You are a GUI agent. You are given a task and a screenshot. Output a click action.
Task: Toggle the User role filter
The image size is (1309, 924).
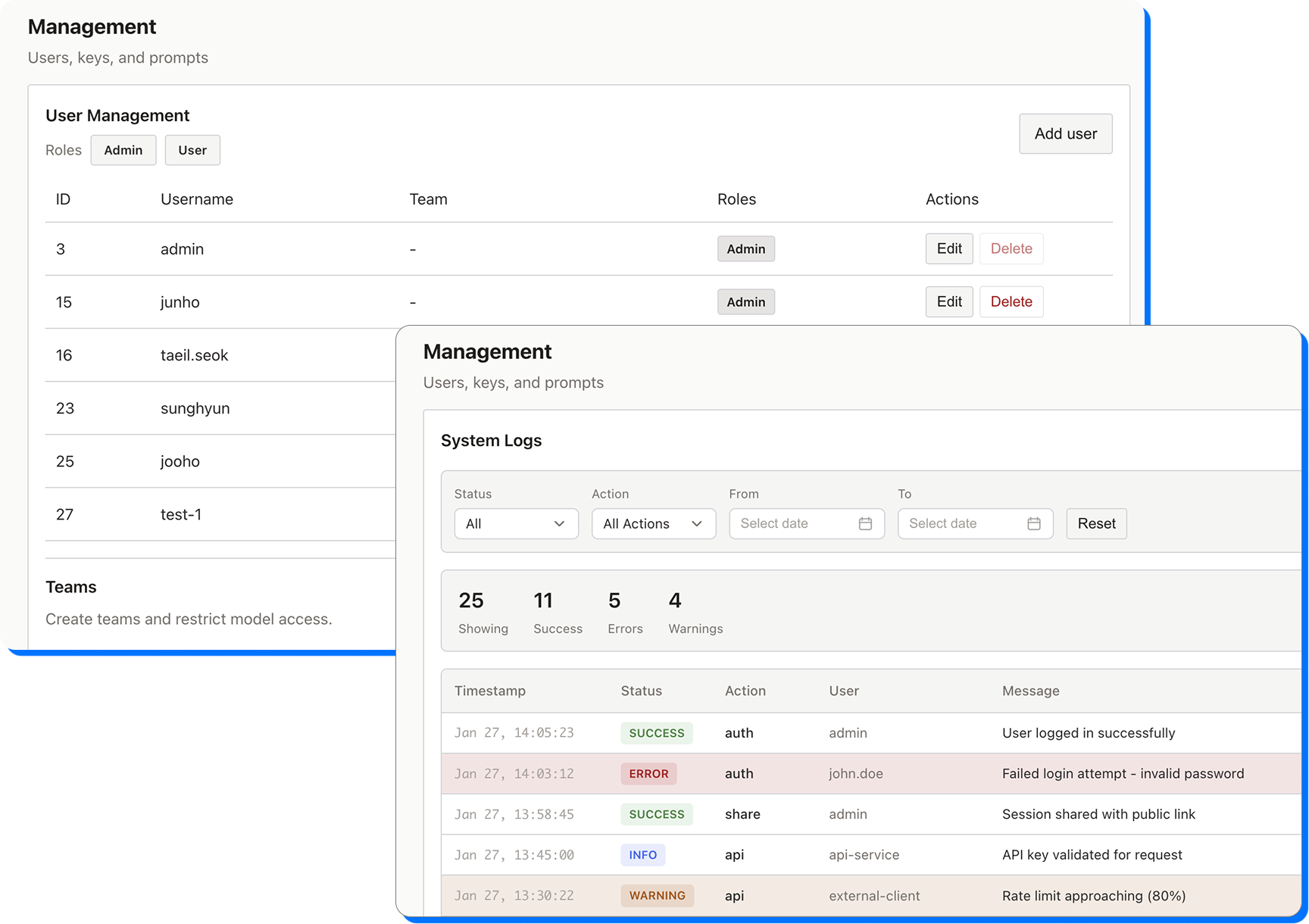[x=192, y=150]
